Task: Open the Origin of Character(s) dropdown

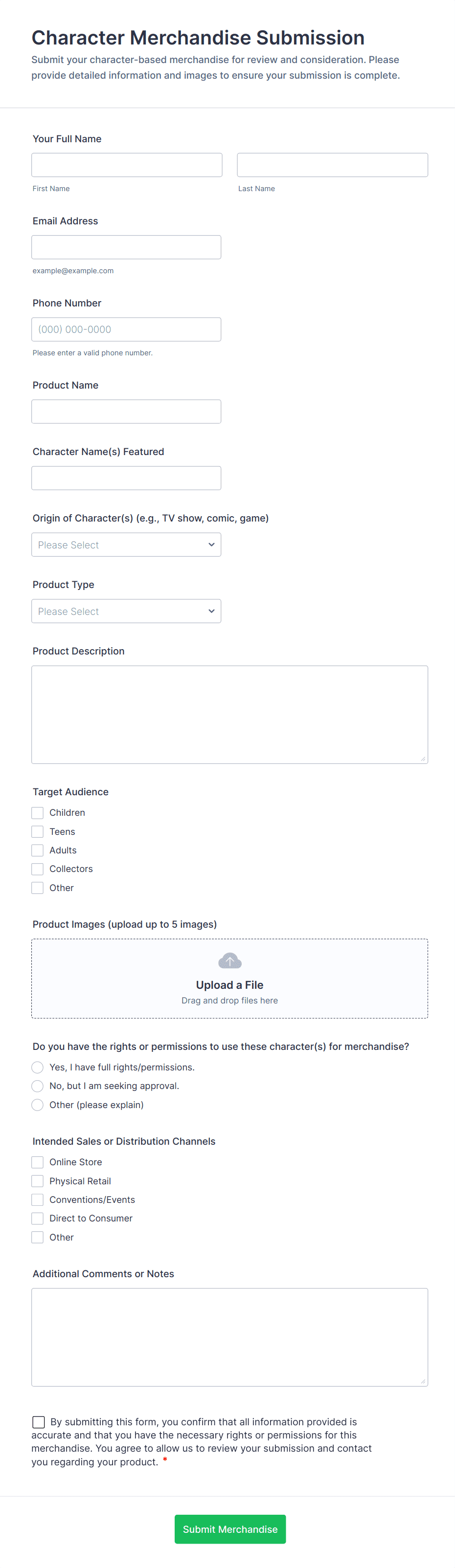Action: click(x=126, y=545)
